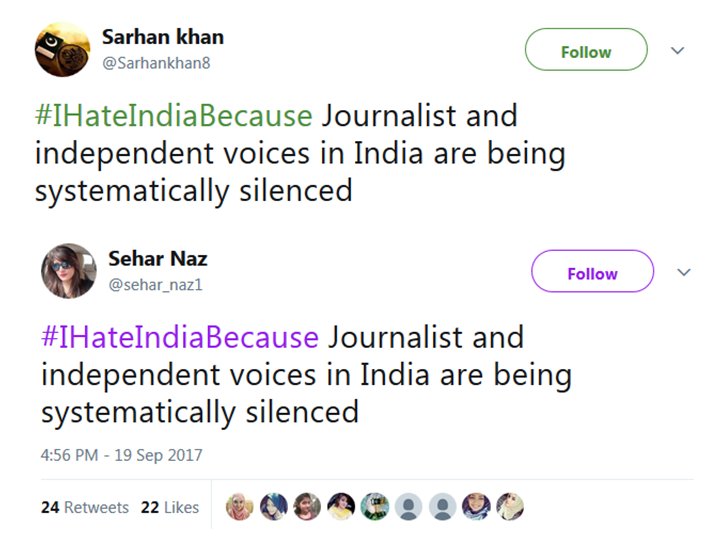Click the fifth liker avatar with green flag
Image resolution: width=715 pixels, height=556 pixels.
click(x=375, y=507)
